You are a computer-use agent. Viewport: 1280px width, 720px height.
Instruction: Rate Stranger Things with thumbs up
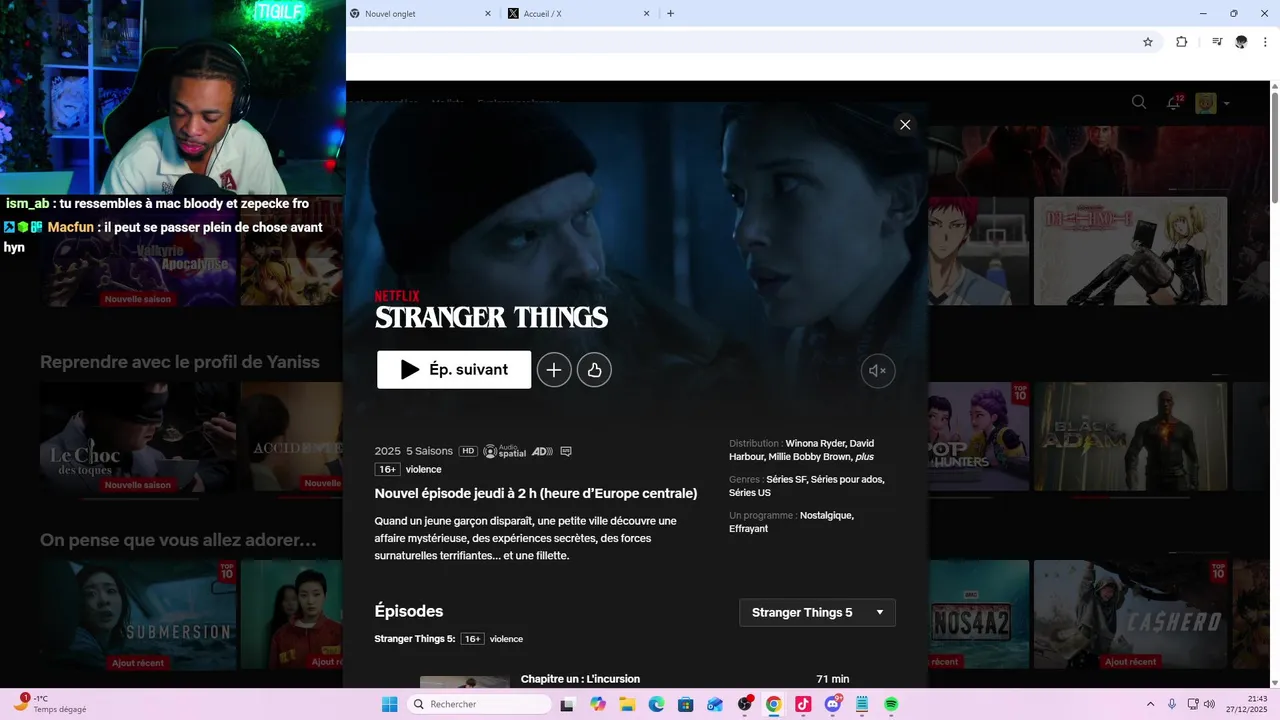click(x=594, y=370)
